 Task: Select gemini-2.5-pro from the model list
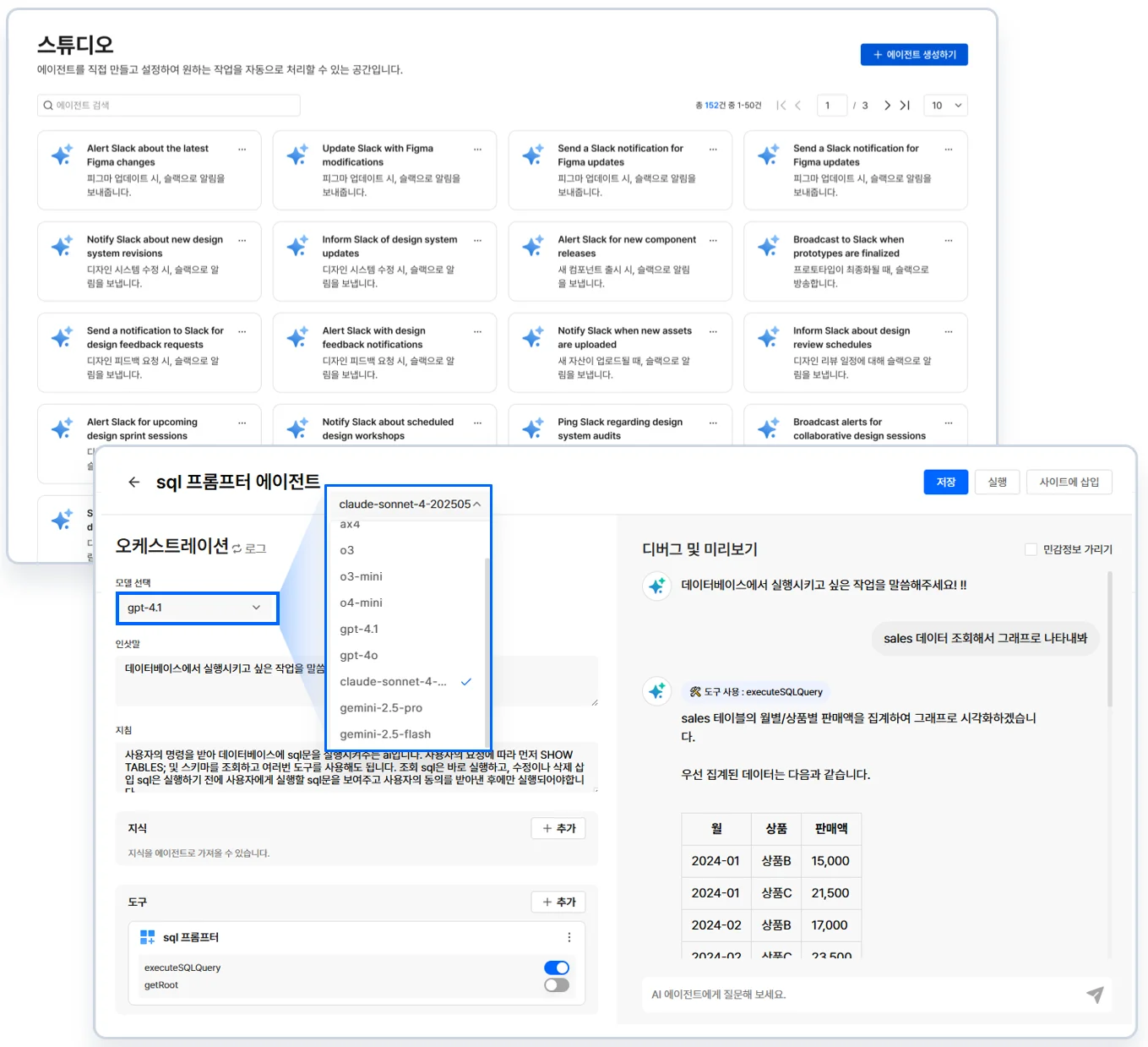pos(381,708)
